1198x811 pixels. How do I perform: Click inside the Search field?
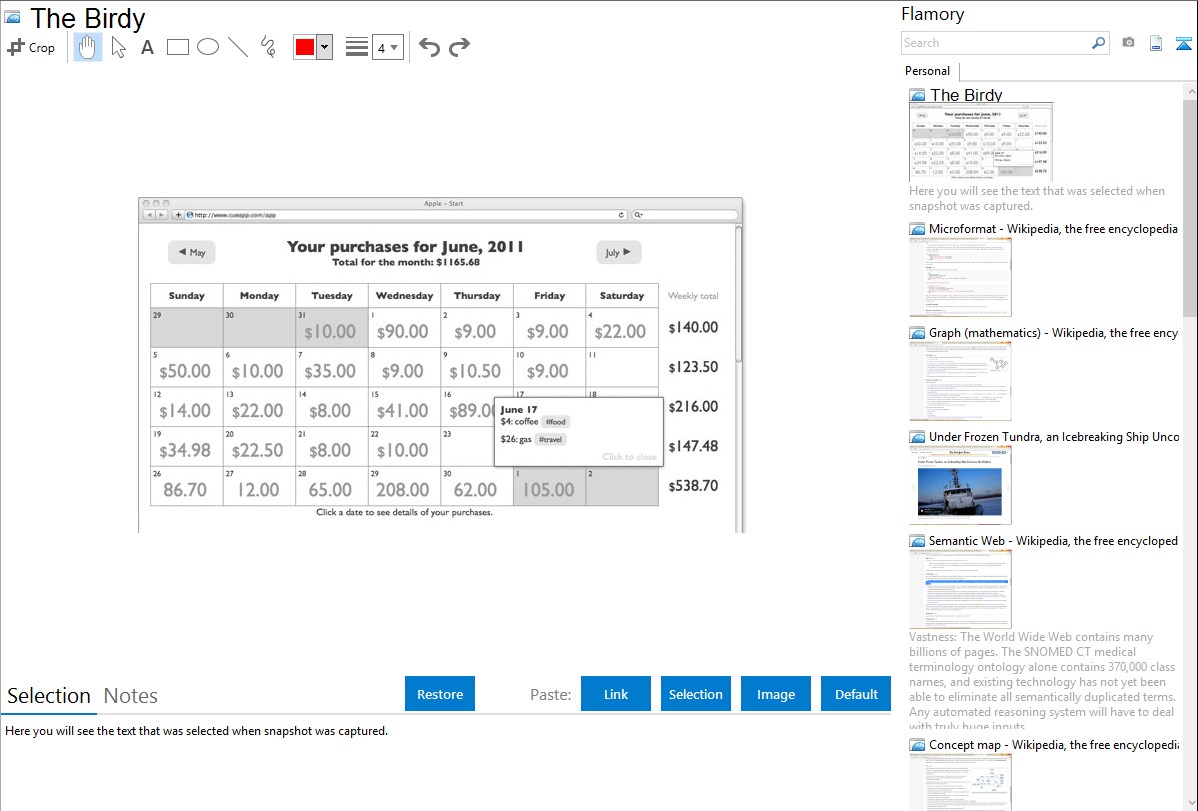[x=994, y=43]
